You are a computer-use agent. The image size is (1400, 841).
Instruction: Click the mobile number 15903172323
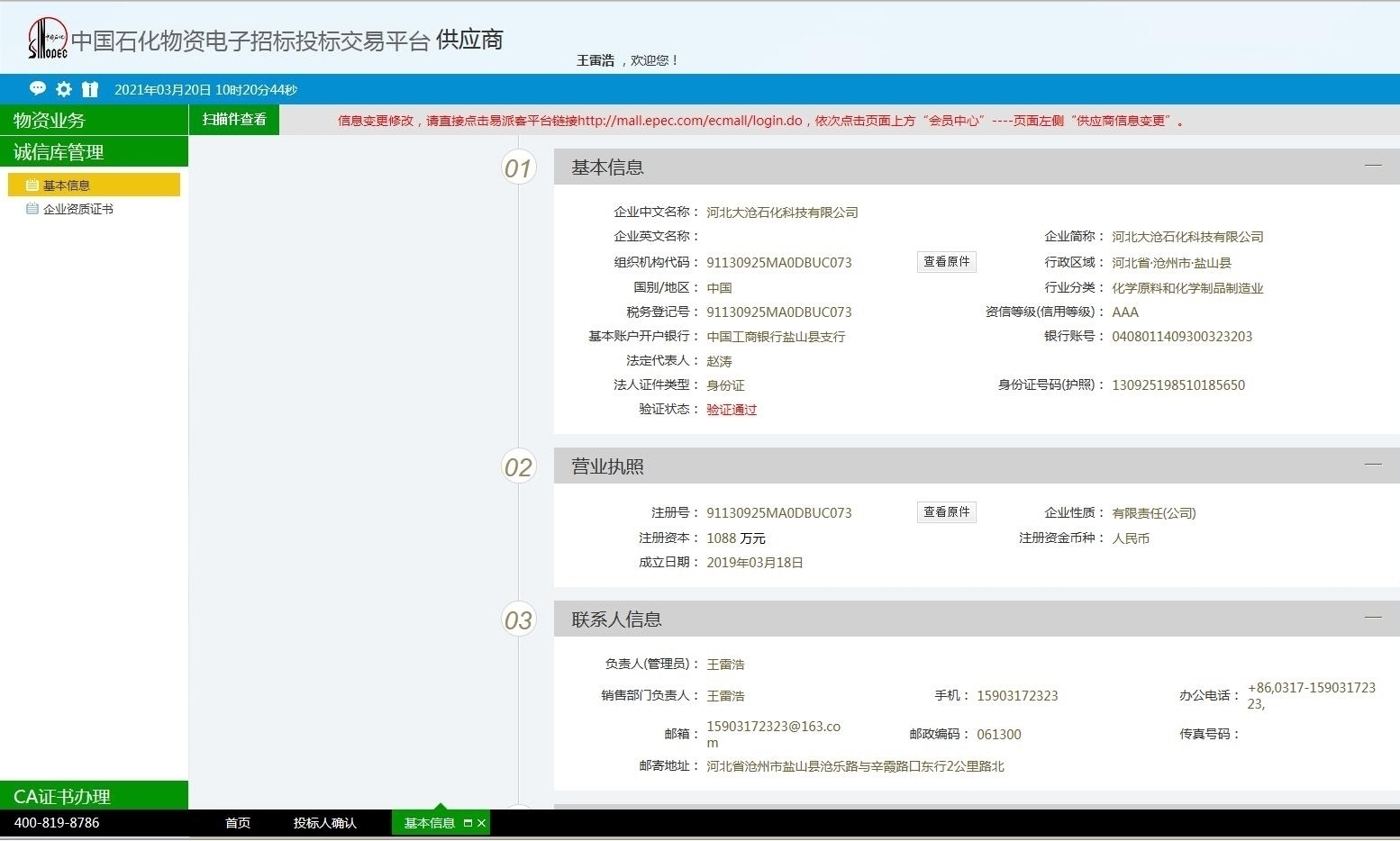point(1017,696)
